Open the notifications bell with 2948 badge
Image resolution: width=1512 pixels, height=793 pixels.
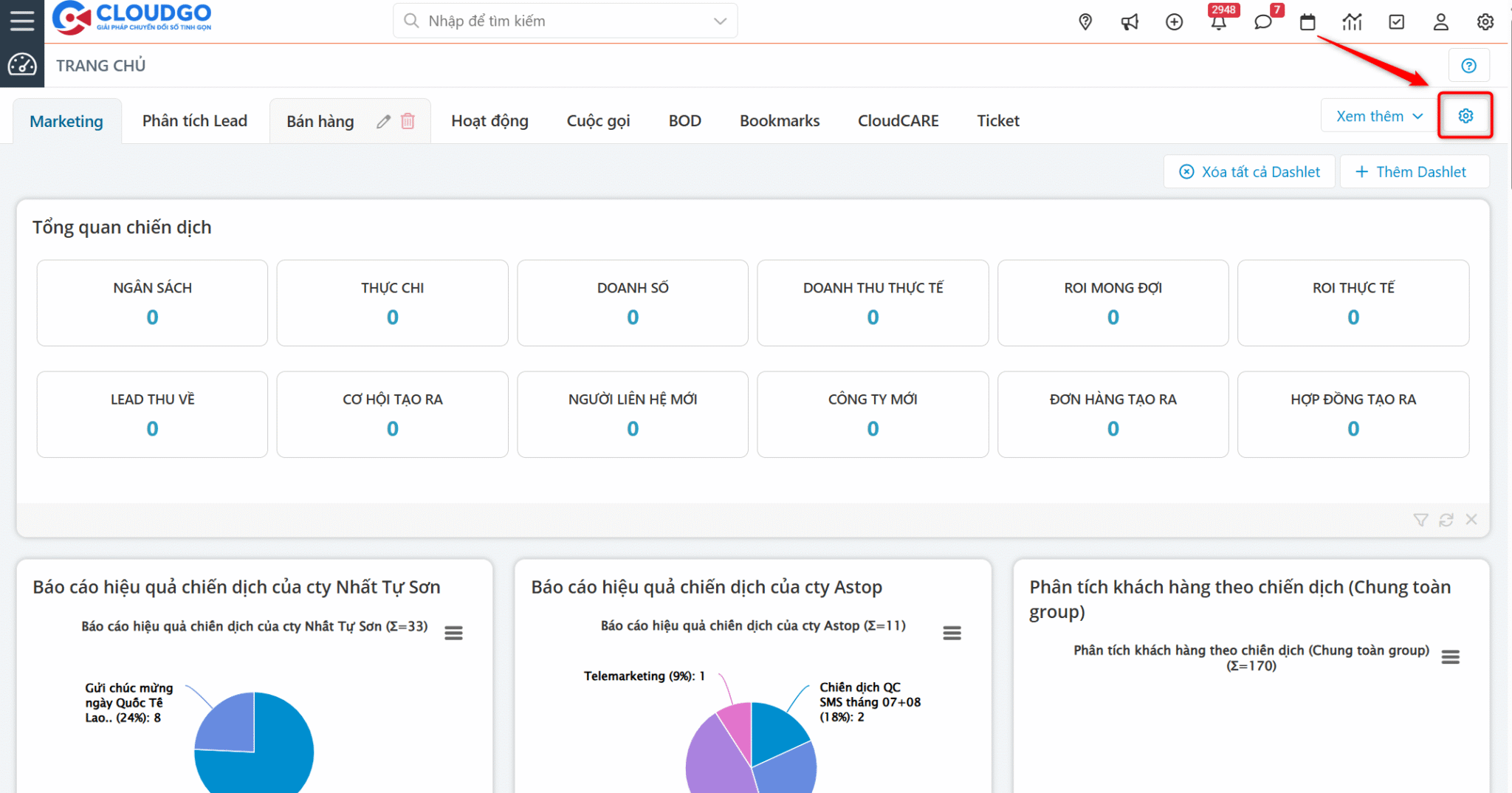[1219, 21]
